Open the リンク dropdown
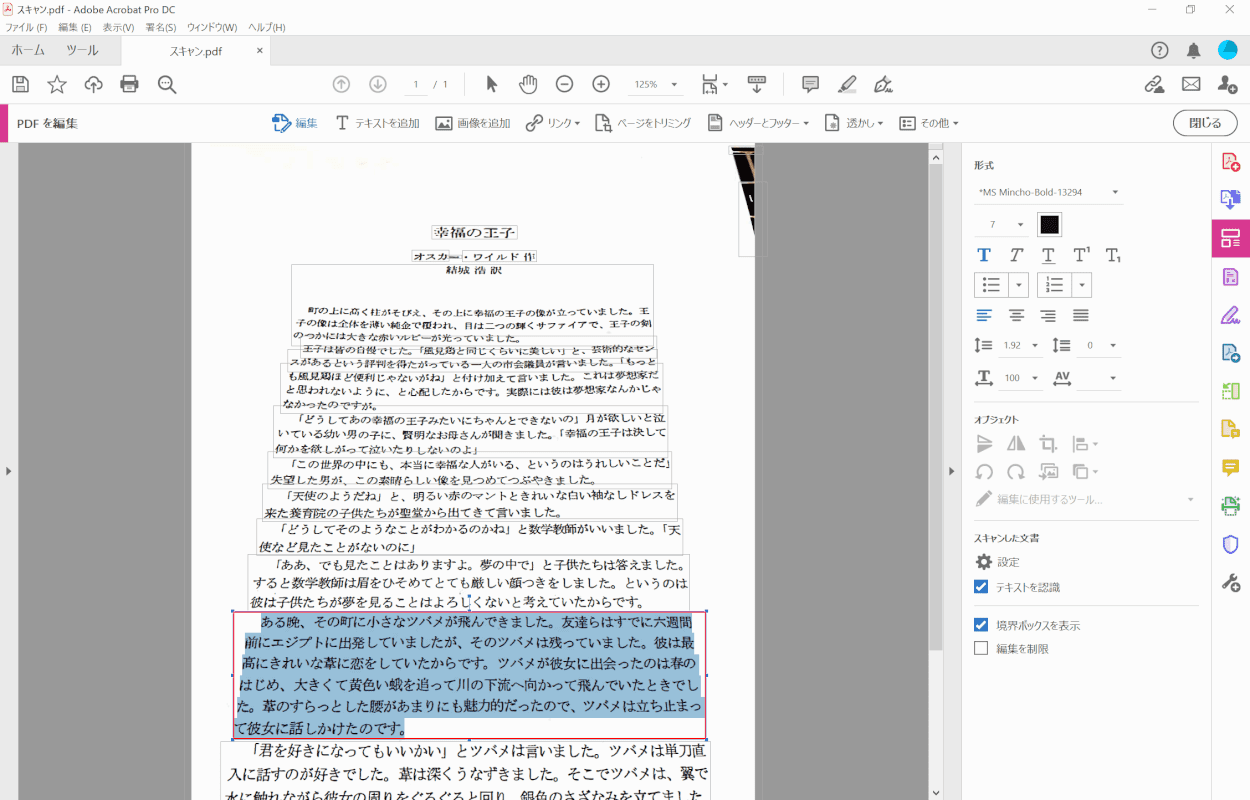This screenshot has width=1250, height=800. coord(553,123)
